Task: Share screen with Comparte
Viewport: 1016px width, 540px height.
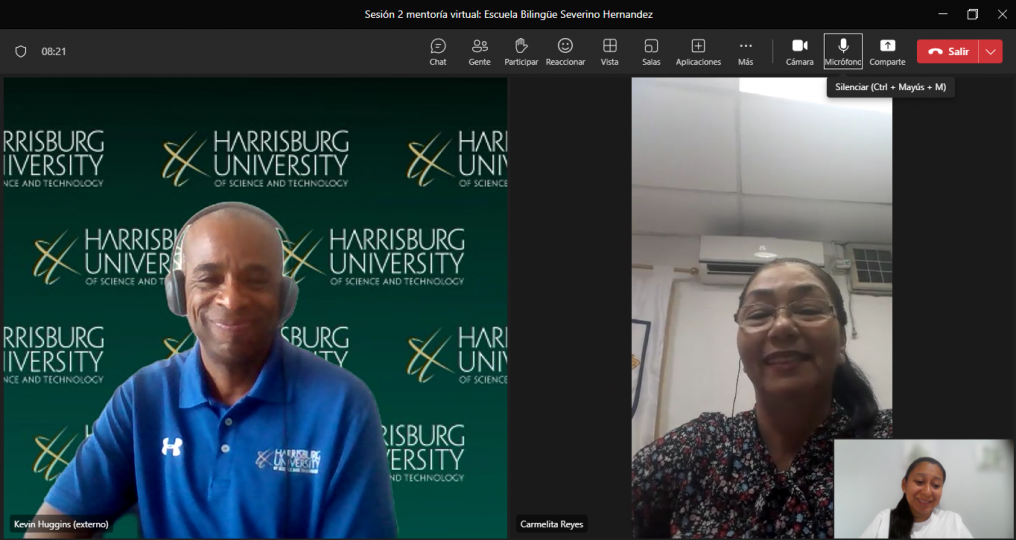Action: tap(887, 52)
